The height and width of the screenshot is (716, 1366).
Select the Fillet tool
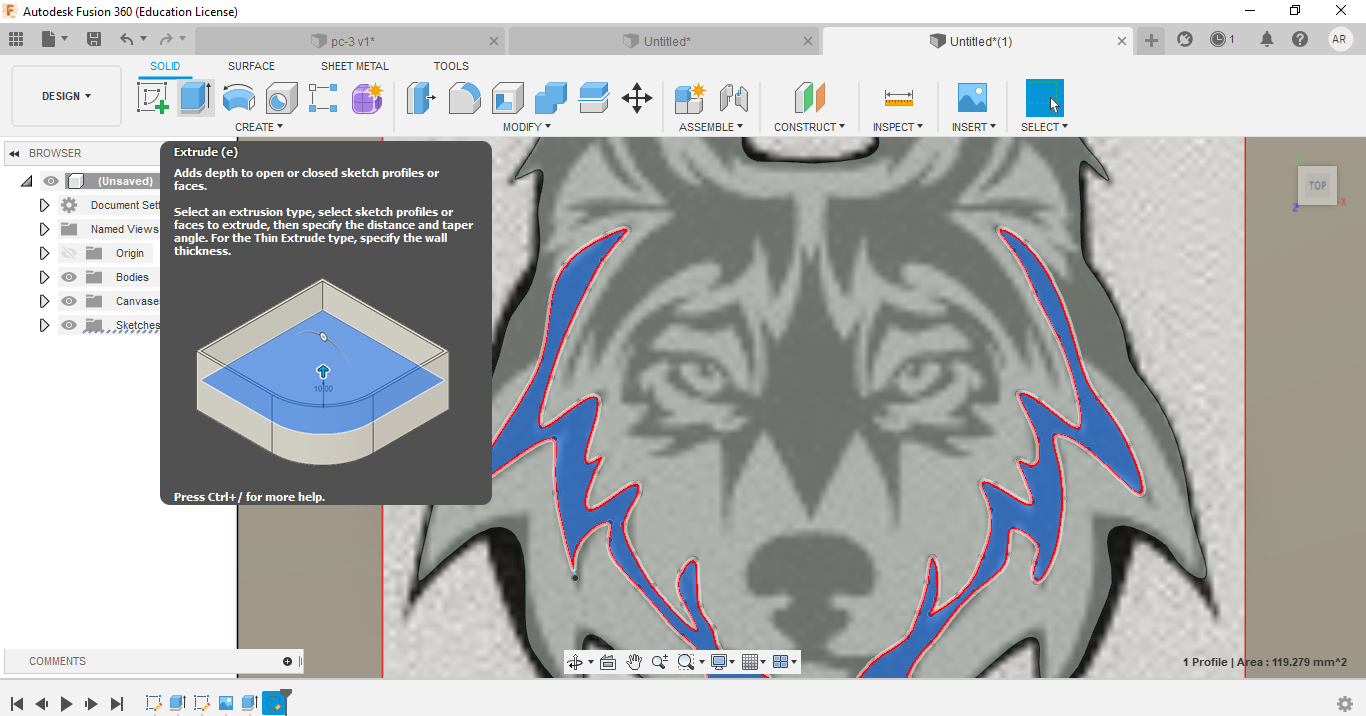coord(464,98)
